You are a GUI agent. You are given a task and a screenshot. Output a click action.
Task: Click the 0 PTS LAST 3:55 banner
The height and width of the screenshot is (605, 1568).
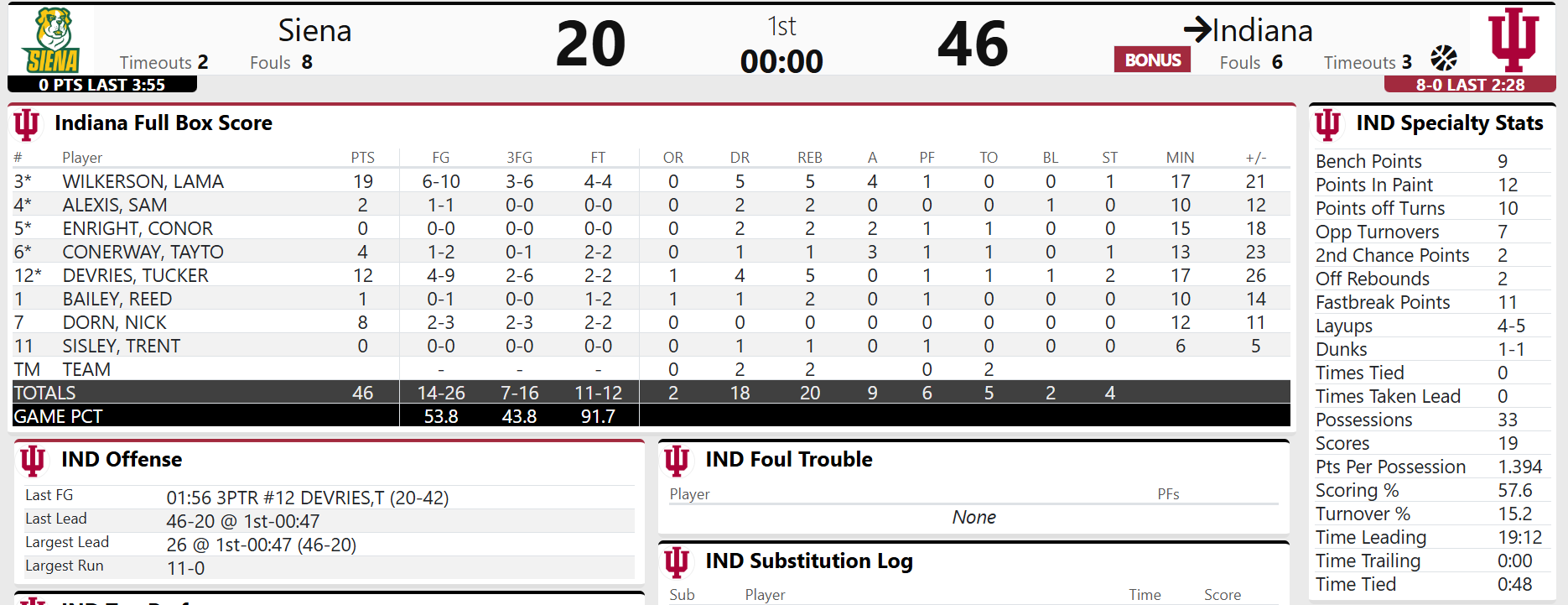(x=102, y=85)
